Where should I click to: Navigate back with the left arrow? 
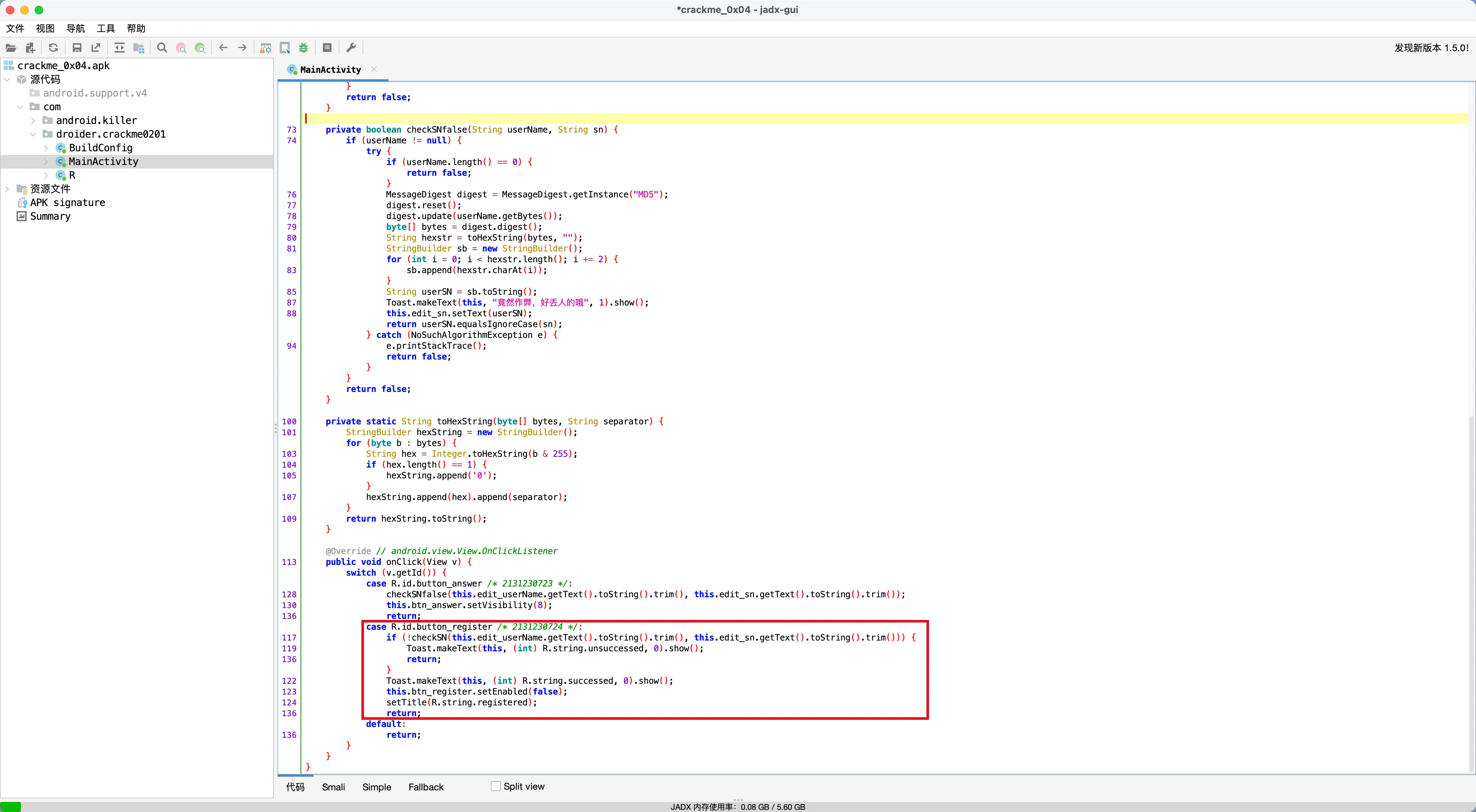[x=223, y=48]
